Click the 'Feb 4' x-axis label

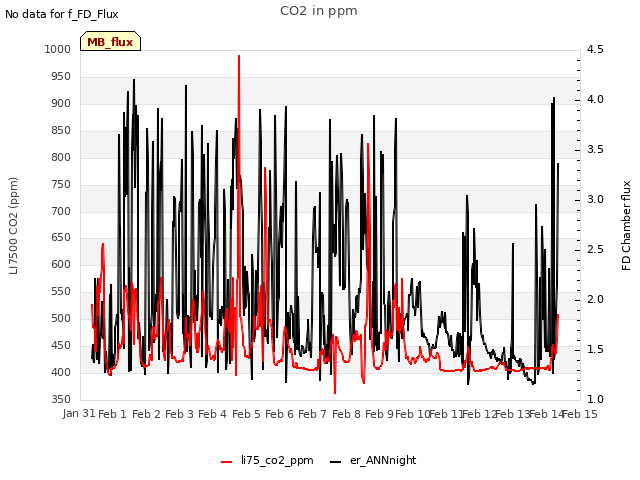212,414
